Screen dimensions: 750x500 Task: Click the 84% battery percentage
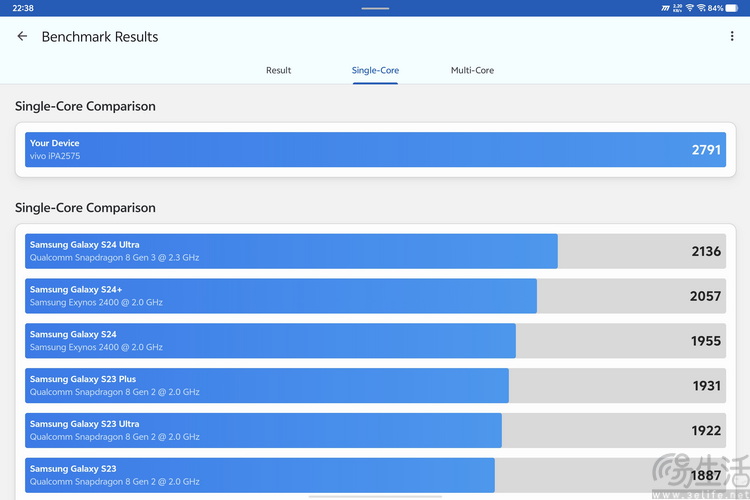pos(716,8)
